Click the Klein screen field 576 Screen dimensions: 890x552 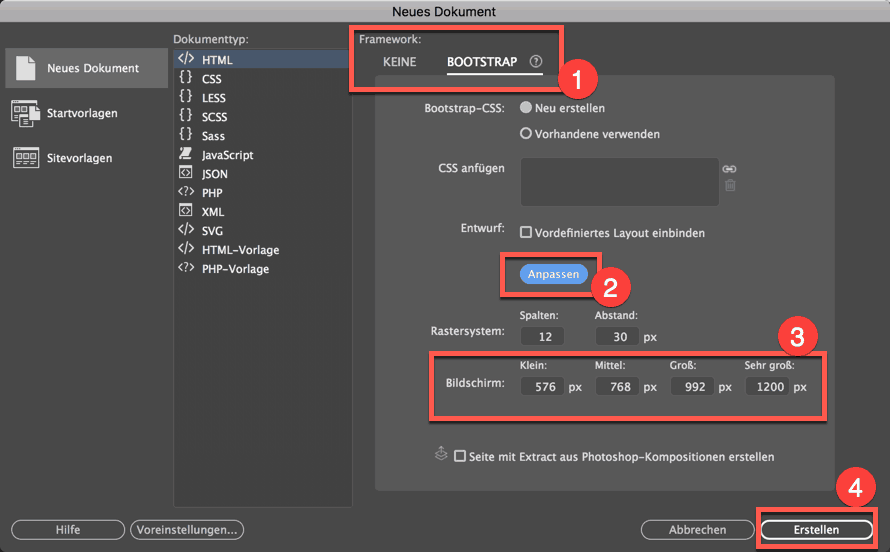pyautogui.click(x=542, y=386)
